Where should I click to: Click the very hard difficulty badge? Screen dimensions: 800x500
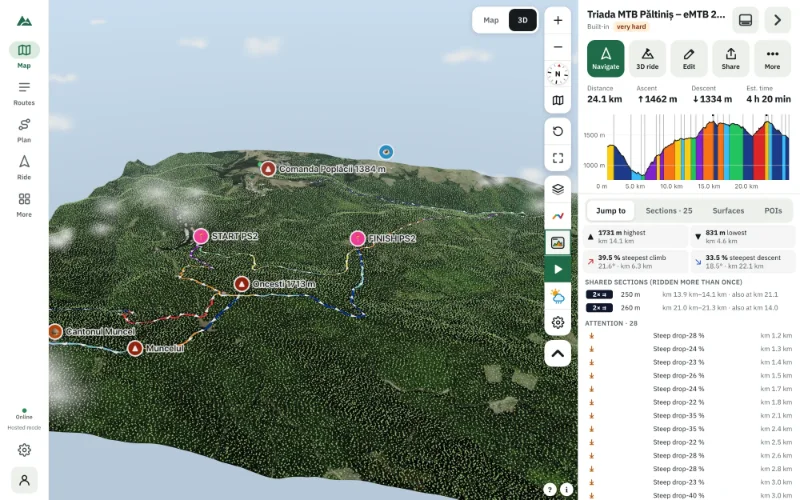631,27
